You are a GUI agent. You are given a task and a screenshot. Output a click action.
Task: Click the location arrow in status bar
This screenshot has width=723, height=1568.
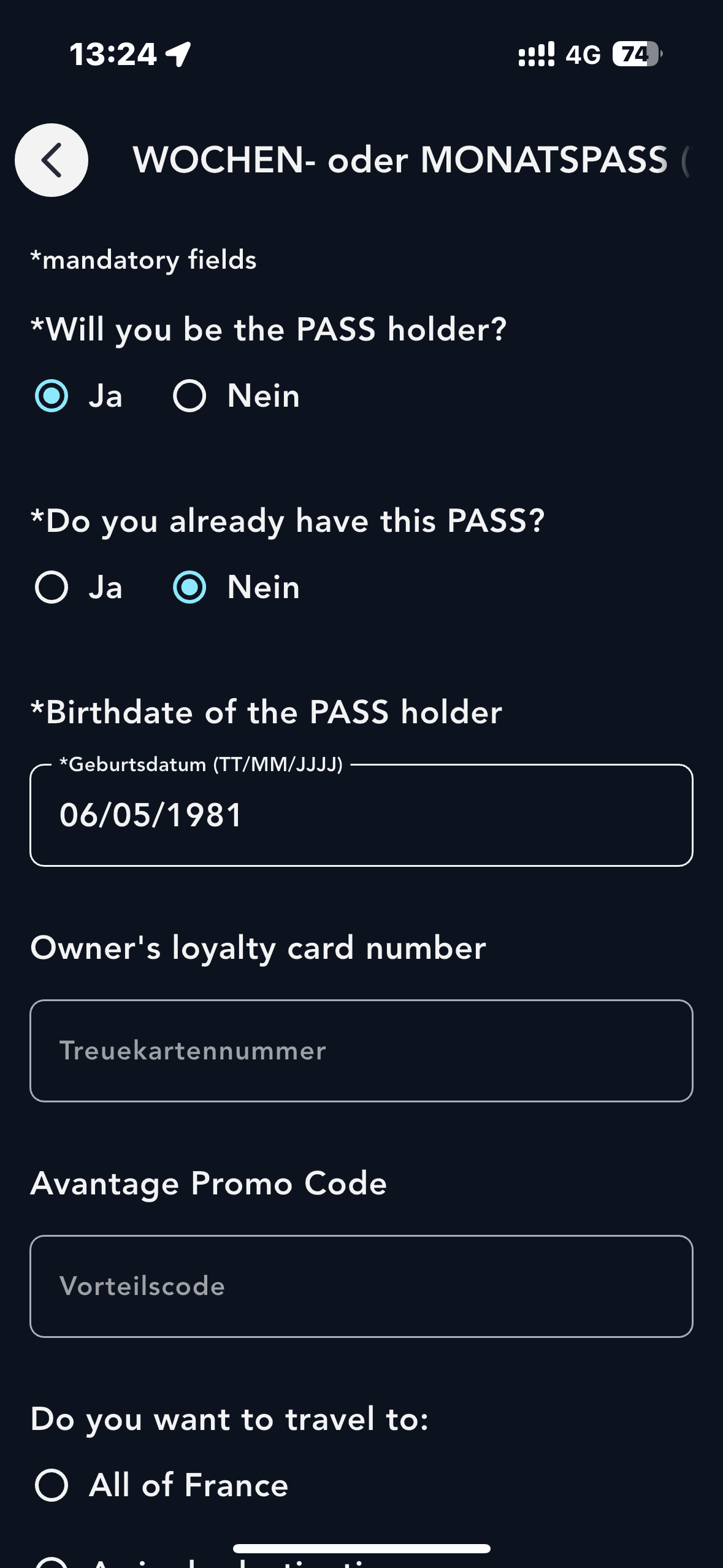(x=178, y=54)
